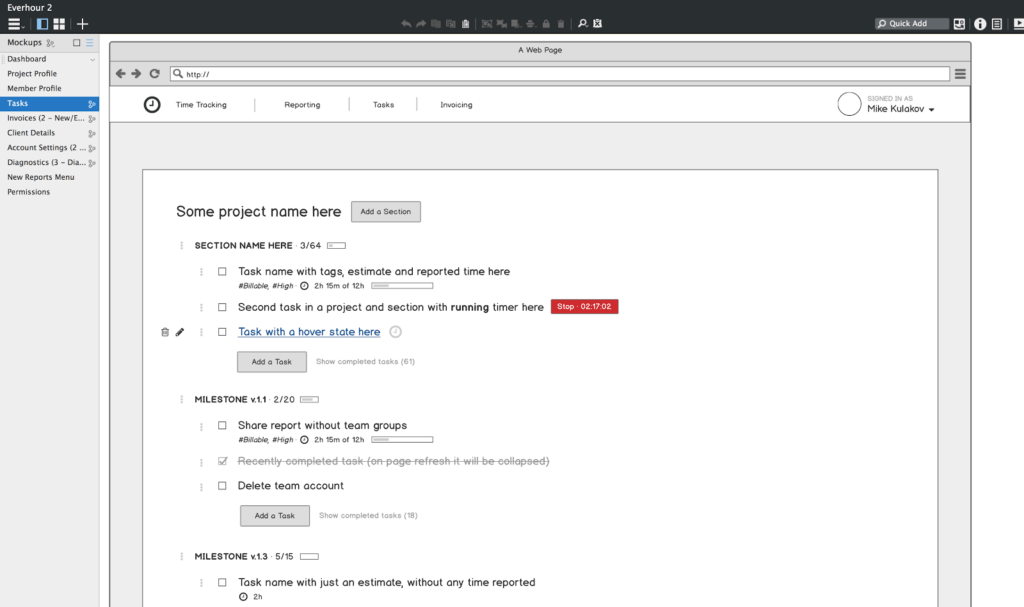The height and width of the screenshot is (607, 1024).
Task: Create a new mockup with the plus icon
Action: pos(82,23)
